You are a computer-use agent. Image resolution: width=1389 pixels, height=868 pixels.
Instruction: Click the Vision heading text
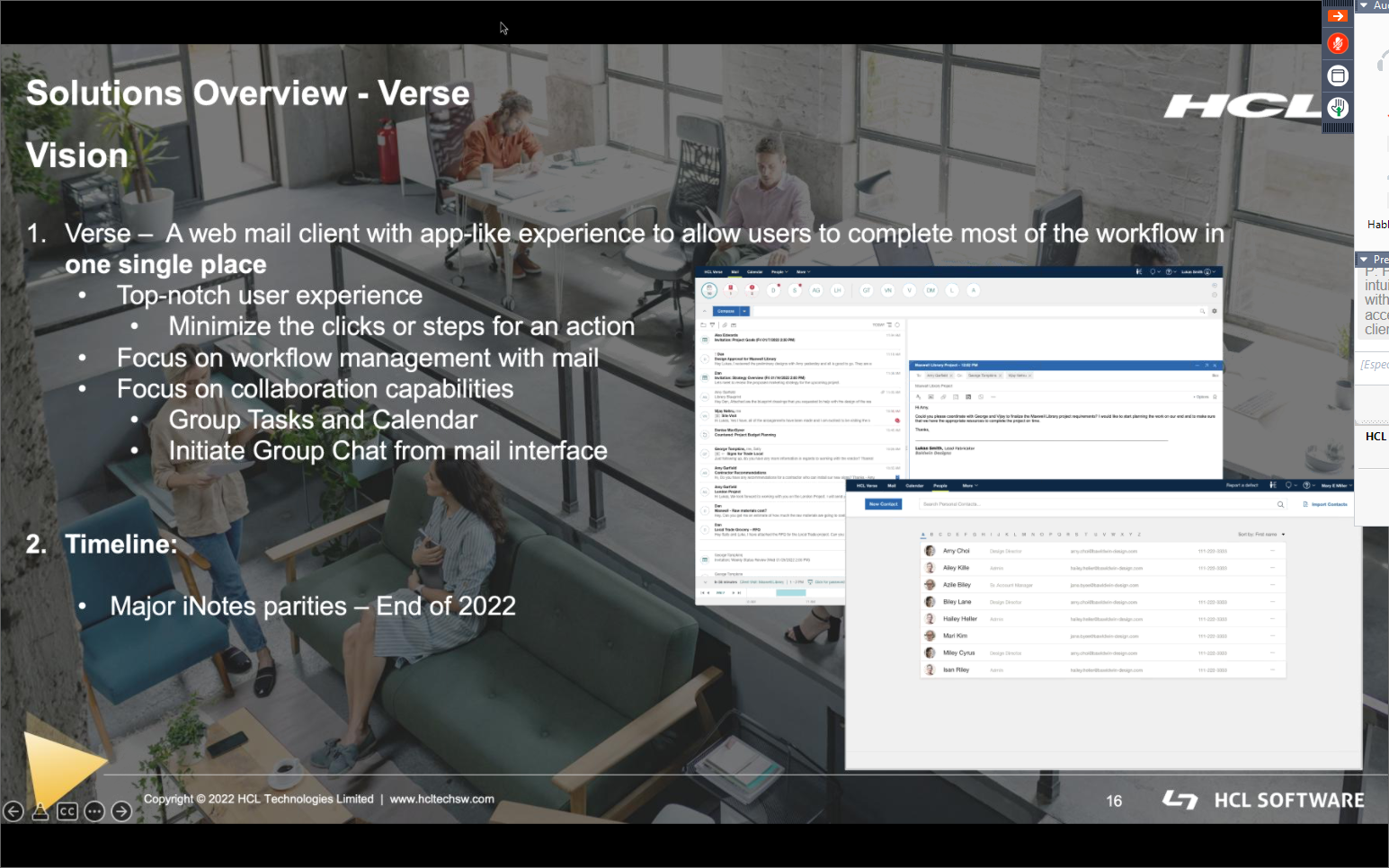77,155
